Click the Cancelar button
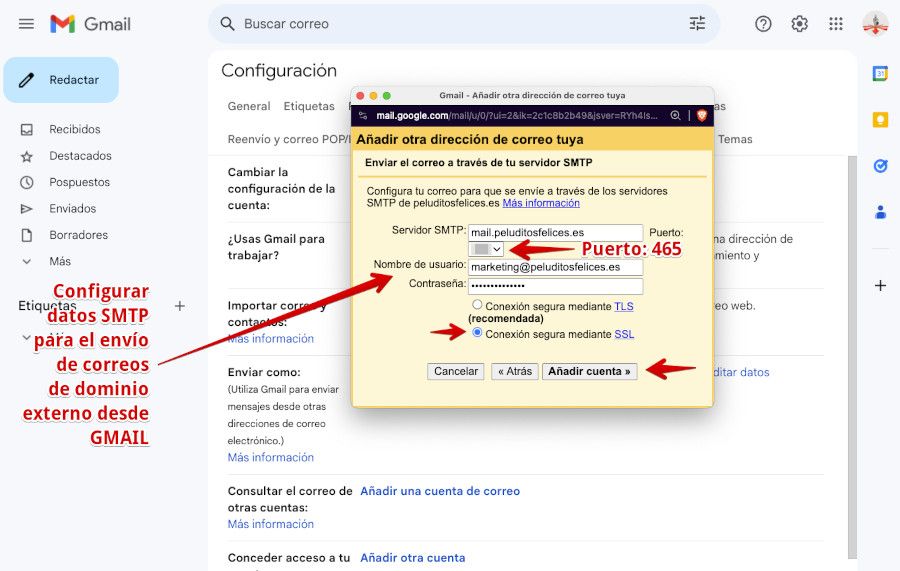The width and height of the screenshot is (900, 571). point(456,371)
